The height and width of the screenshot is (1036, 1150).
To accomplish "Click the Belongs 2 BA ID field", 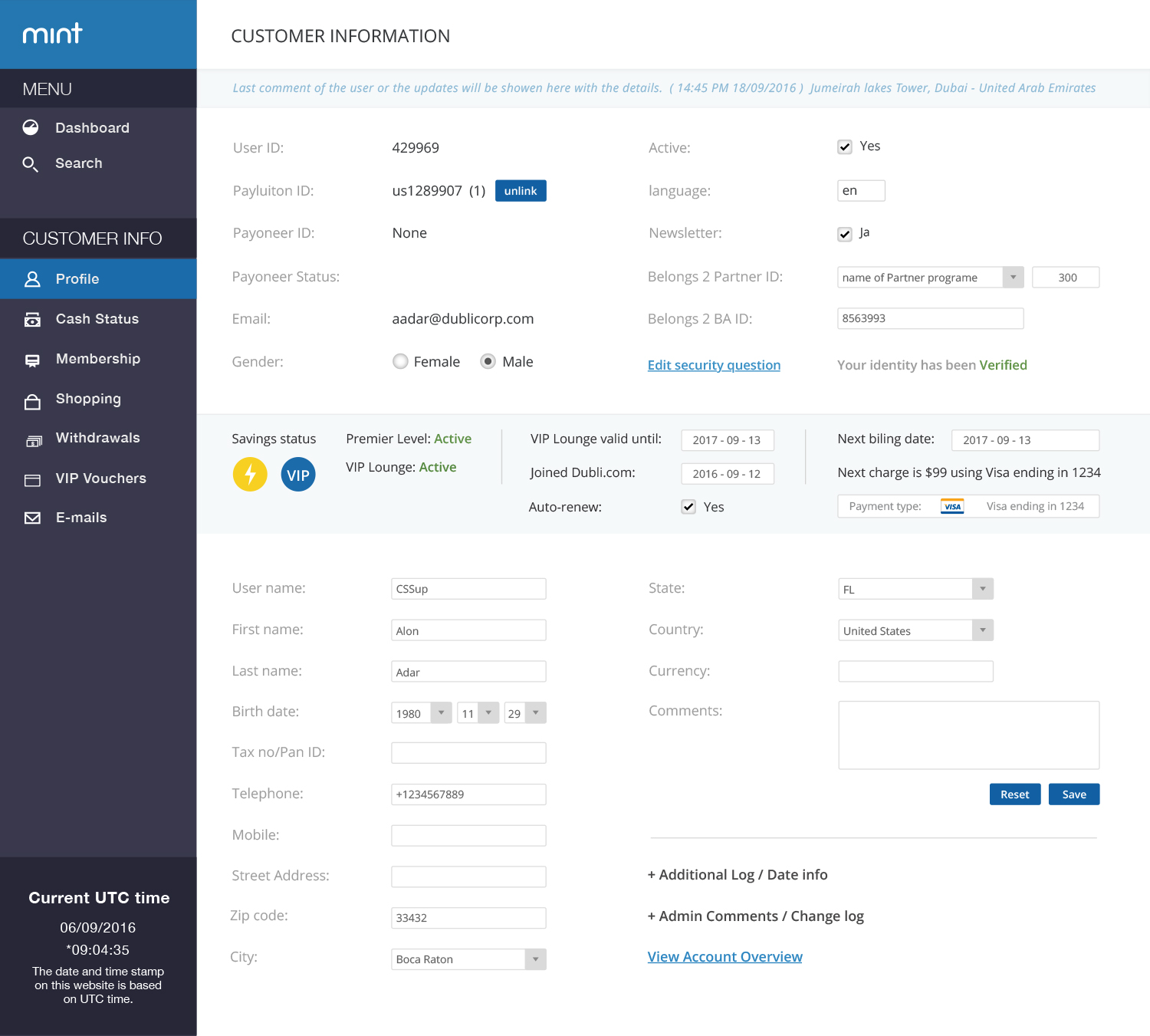I will tap(931, 319).
